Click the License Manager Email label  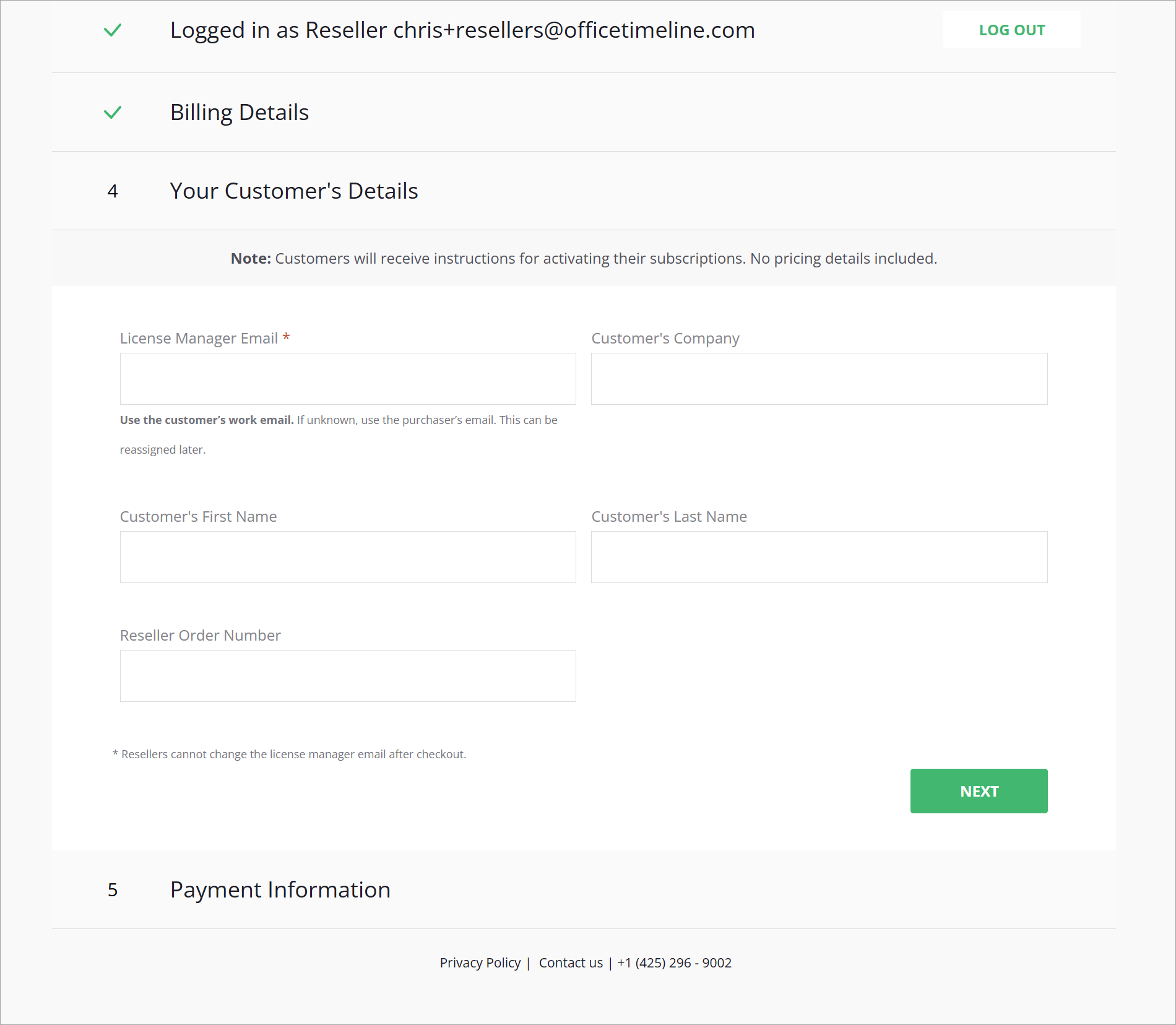199,339
